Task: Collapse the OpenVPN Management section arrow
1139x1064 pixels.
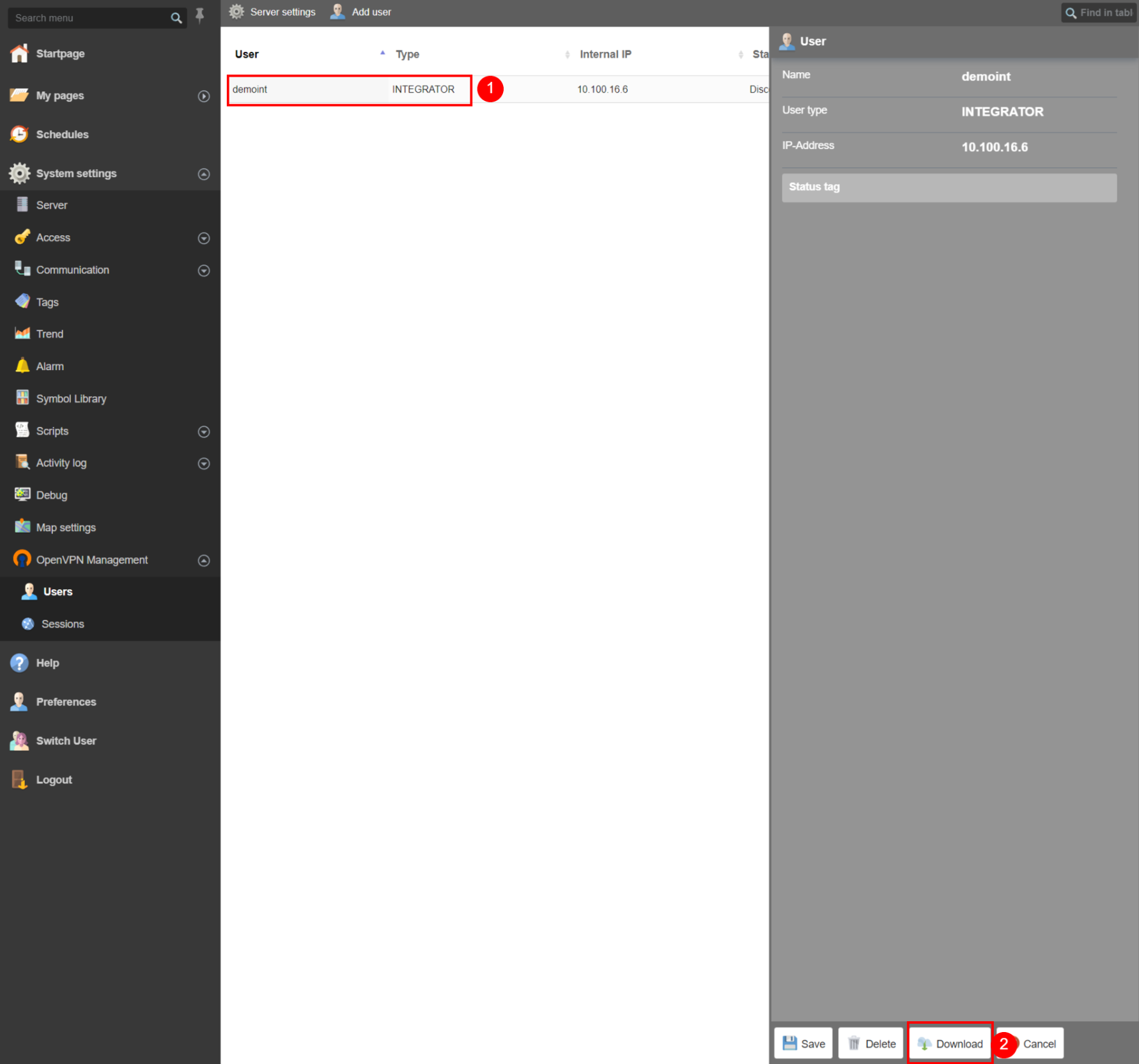Action: [x=204, y=560]
